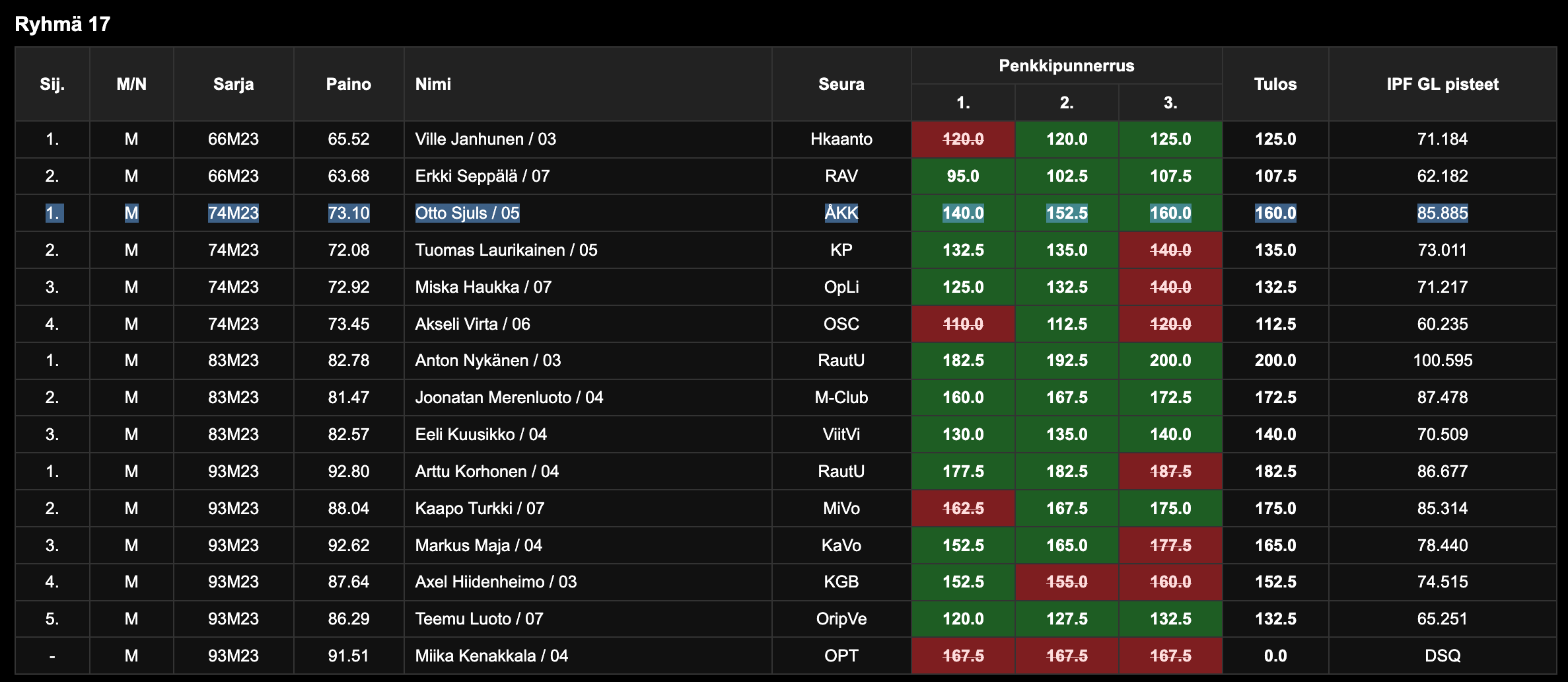
Task: Click the Seura column header
Action: click(x=841, y=84)
